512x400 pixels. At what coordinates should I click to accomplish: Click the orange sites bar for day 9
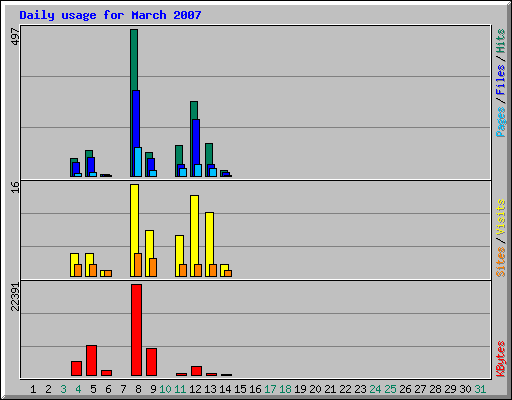coord(153,267)
